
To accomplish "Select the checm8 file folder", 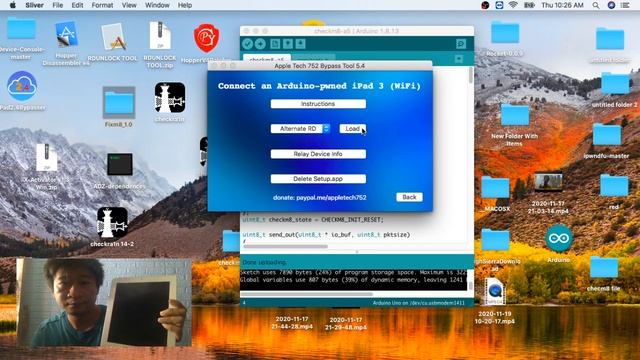I will (x=604, y=267).
